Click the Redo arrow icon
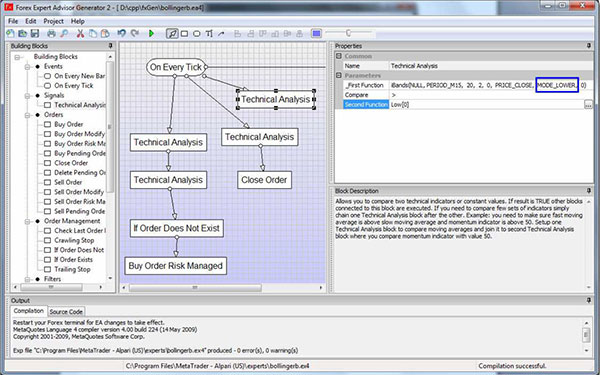 (x=135, y=34)
